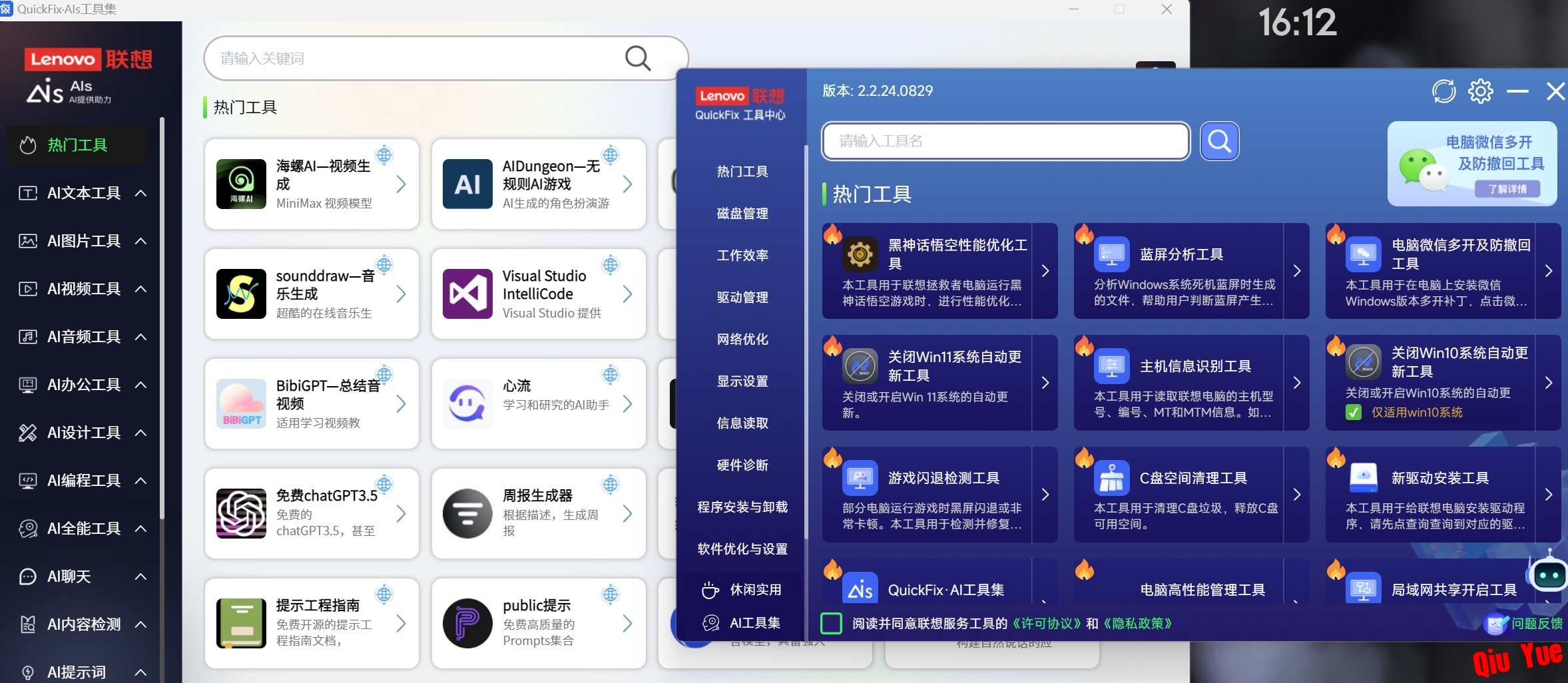Click 蓝屏分析工具 monitor icon
1568x683 pixels.
click(1111, 254)
